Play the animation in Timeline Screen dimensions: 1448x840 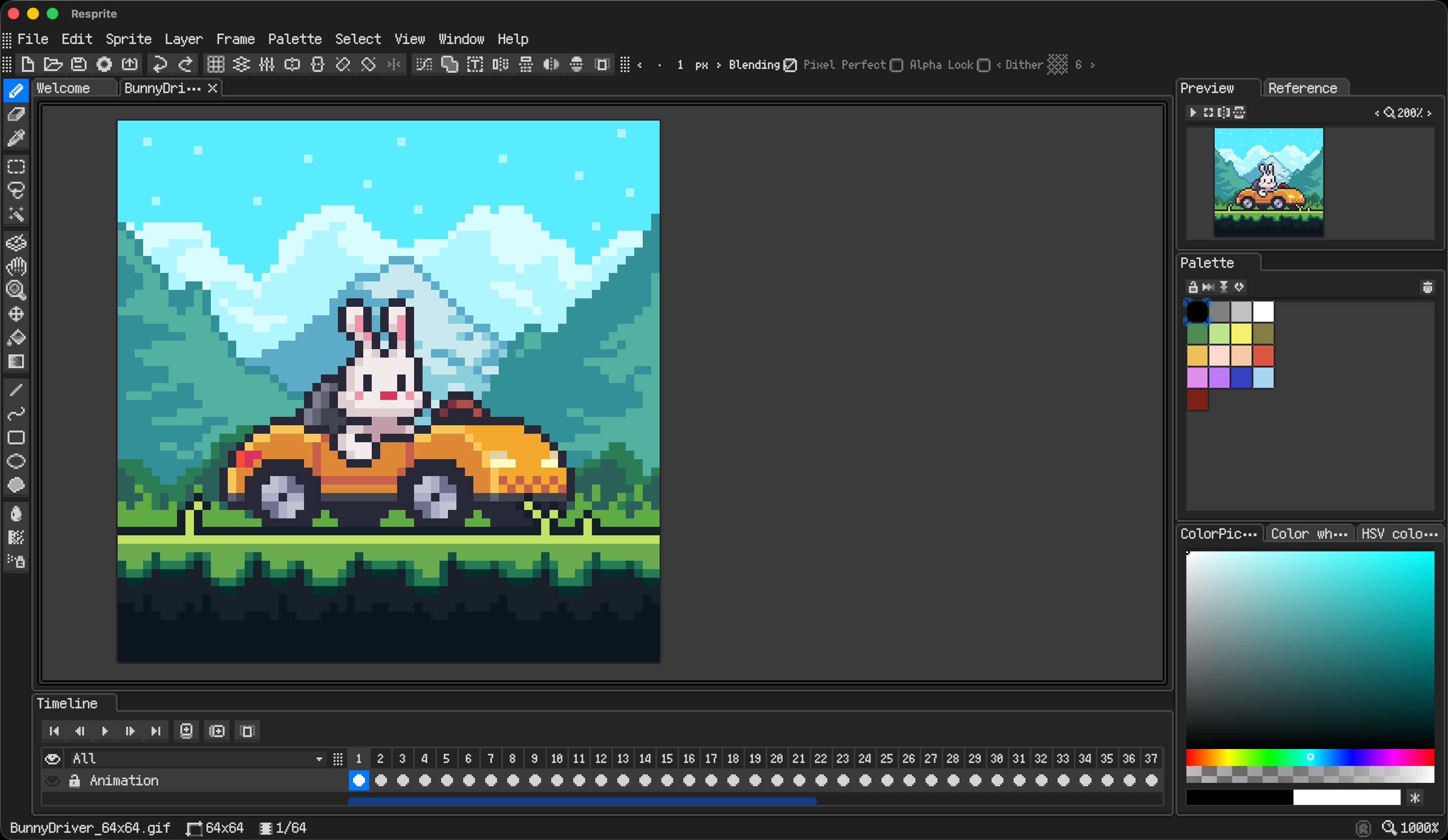[x=105, y=731]
